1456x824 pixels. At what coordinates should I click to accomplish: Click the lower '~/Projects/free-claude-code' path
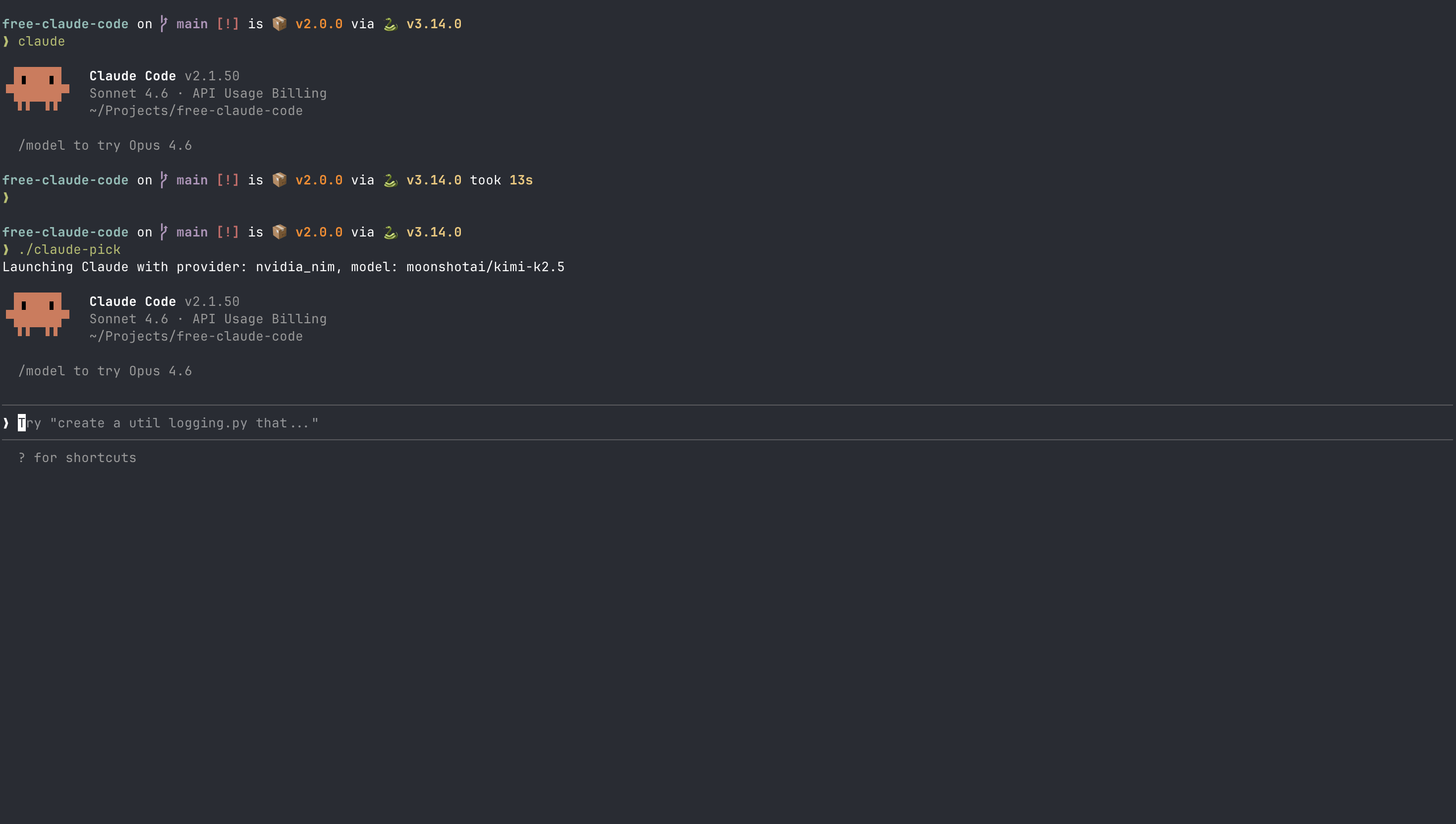196,336
